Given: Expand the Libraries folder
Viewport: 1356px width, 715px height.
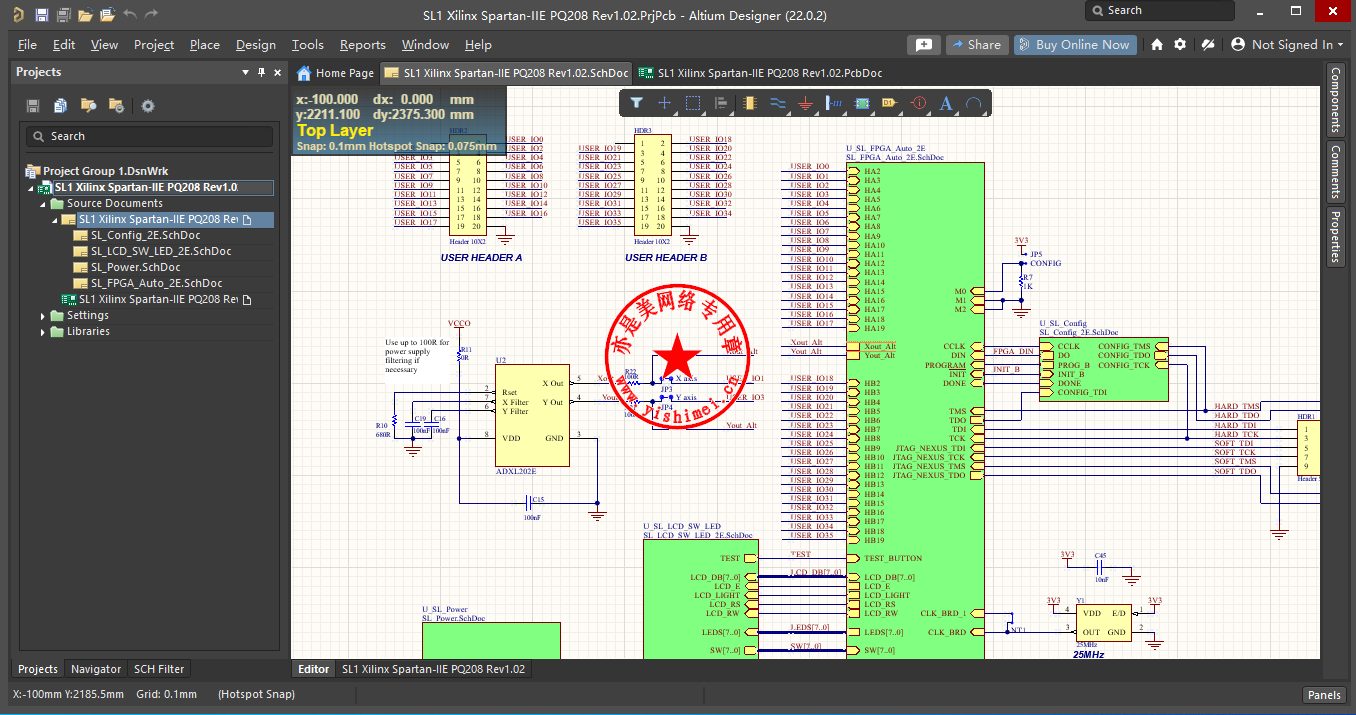Looking at the screenshot, I should click(43, 331).
